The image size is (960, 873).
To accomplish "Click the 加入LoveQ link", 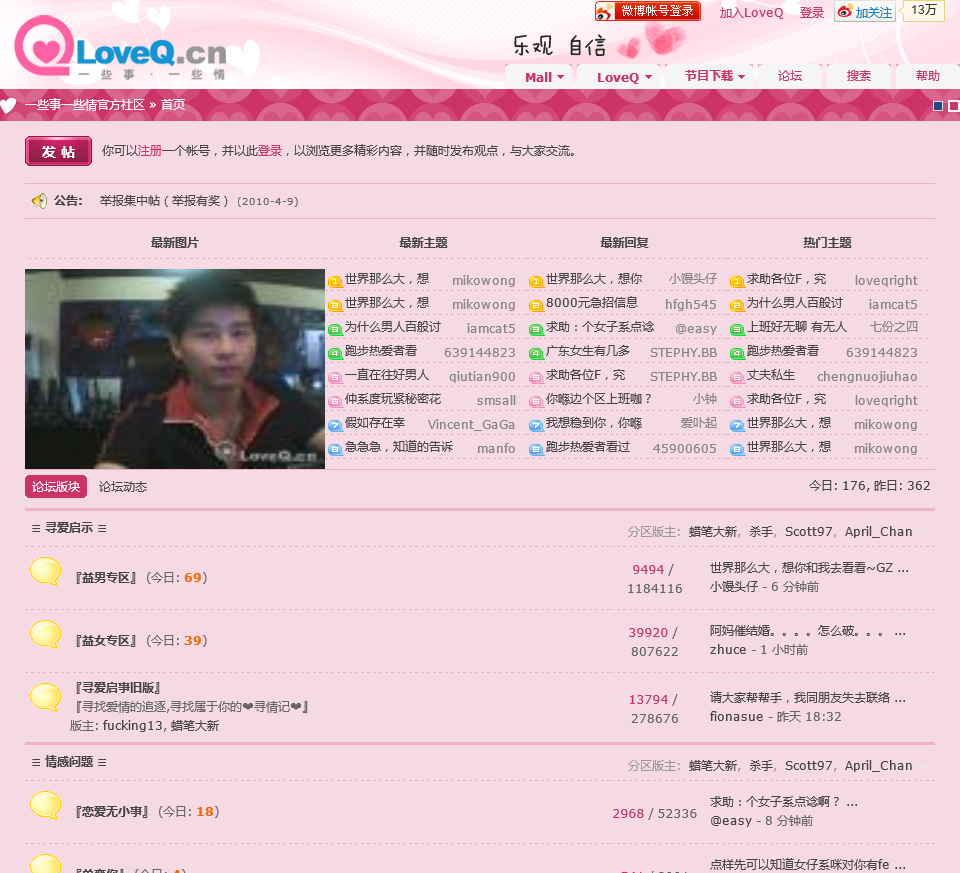I will coord(751,13).
